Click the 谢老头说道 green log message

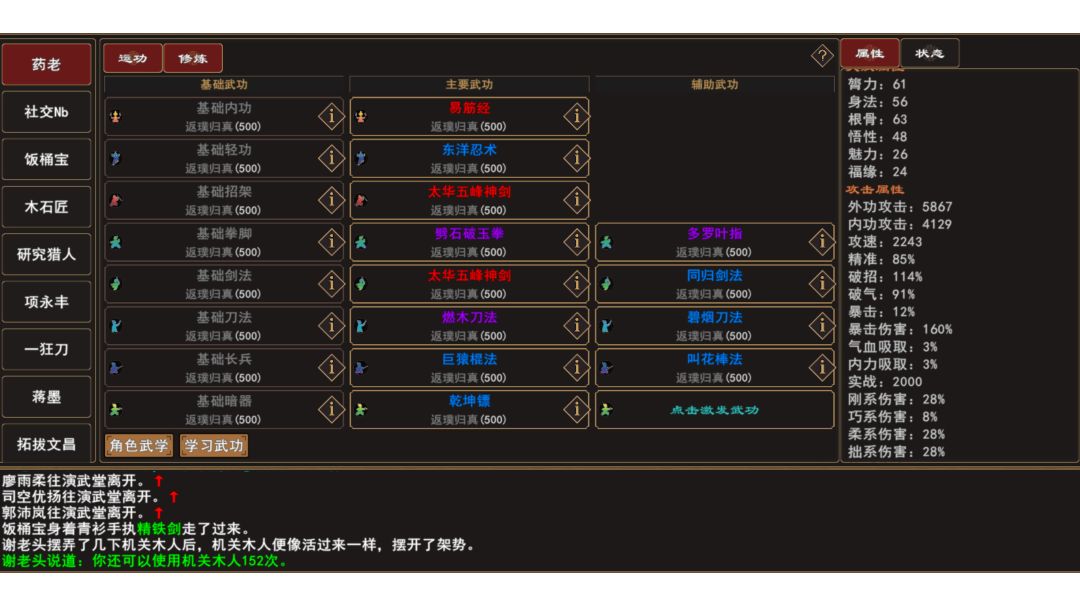tap(145, 561)
